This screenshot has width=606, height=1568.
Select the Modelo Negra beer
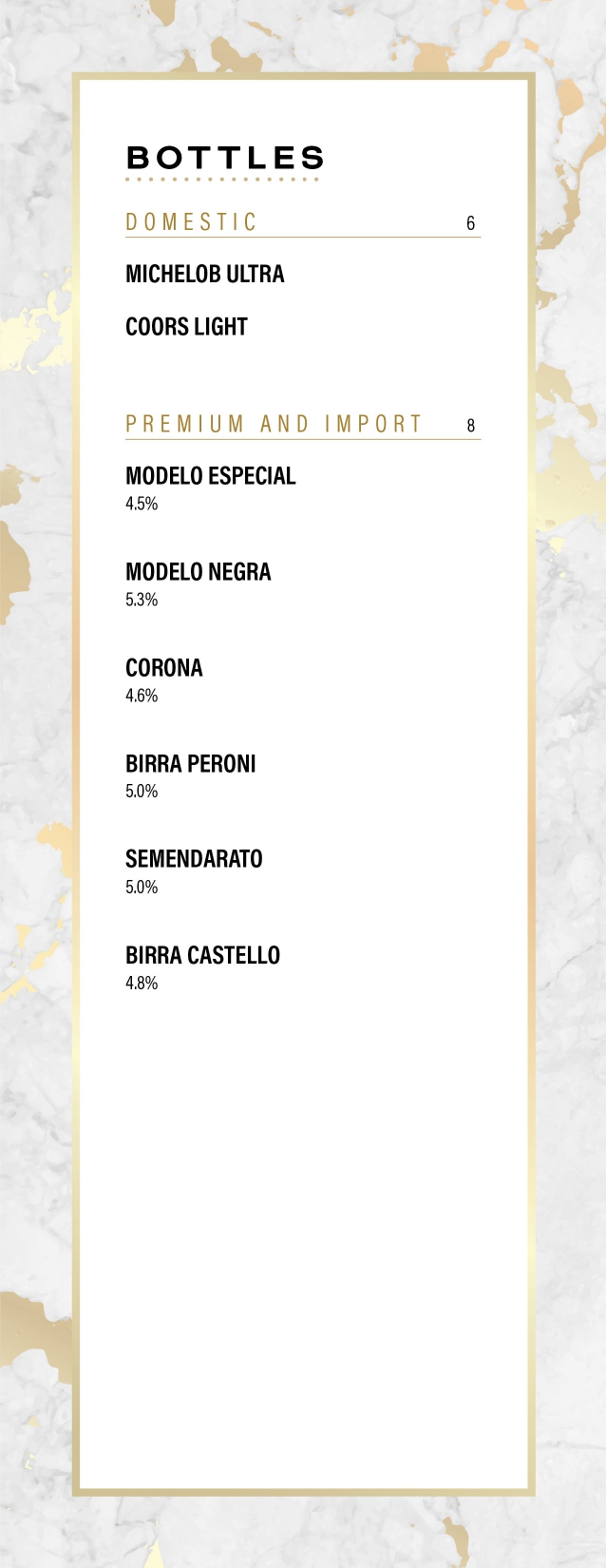pyautogui.click(x=199, y=572)
